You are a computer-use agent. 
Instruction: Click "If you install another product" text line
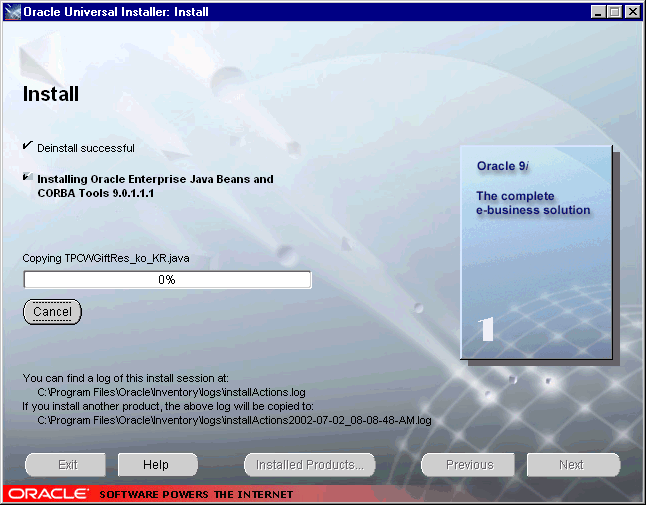click(x=168, y=406)
